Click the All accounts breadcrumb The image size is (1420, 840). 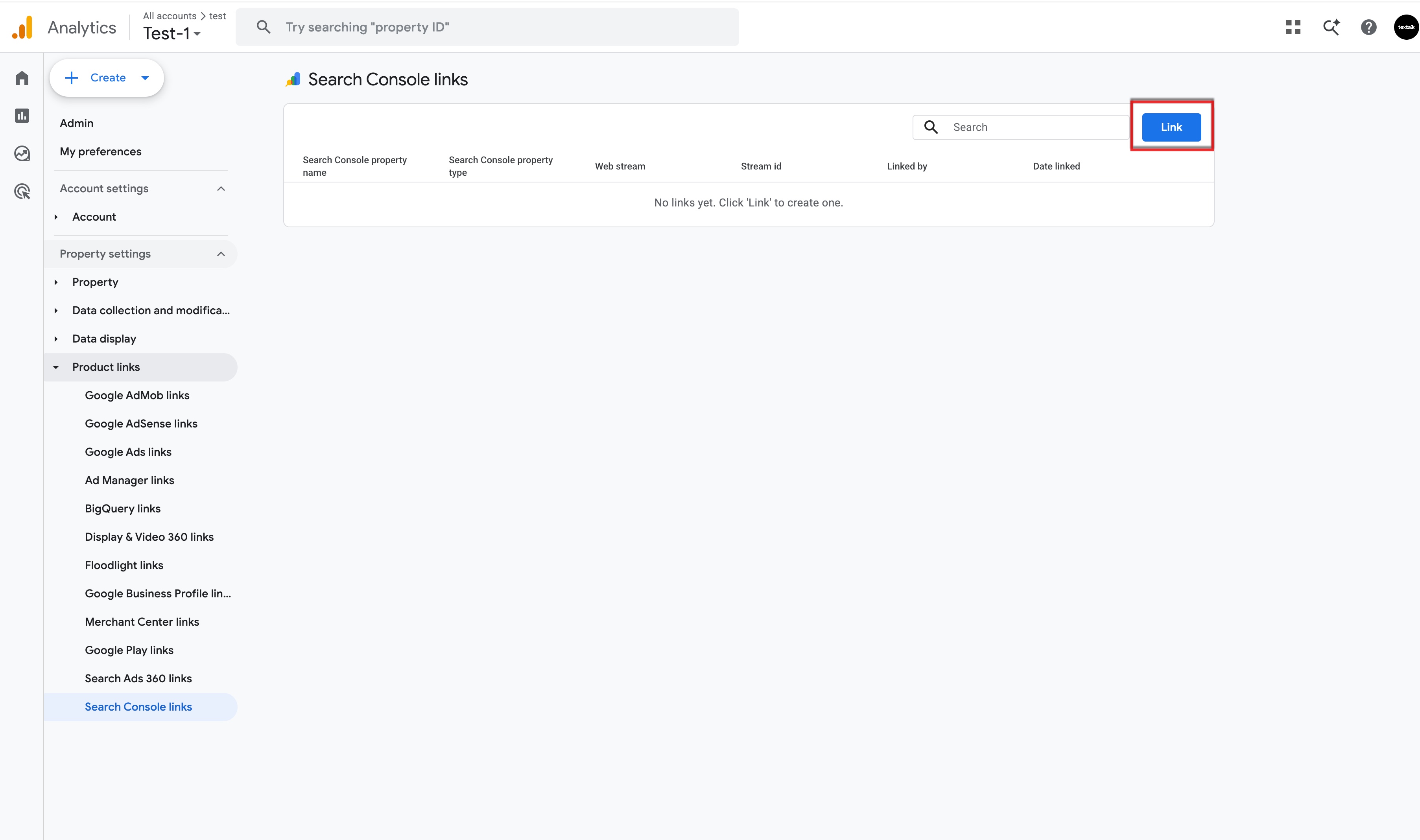(169, 16)
